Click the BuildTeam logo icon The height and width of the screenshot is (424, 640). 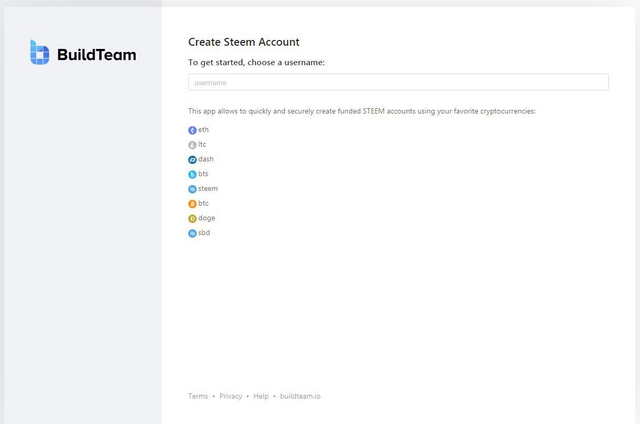pos(40,52)
